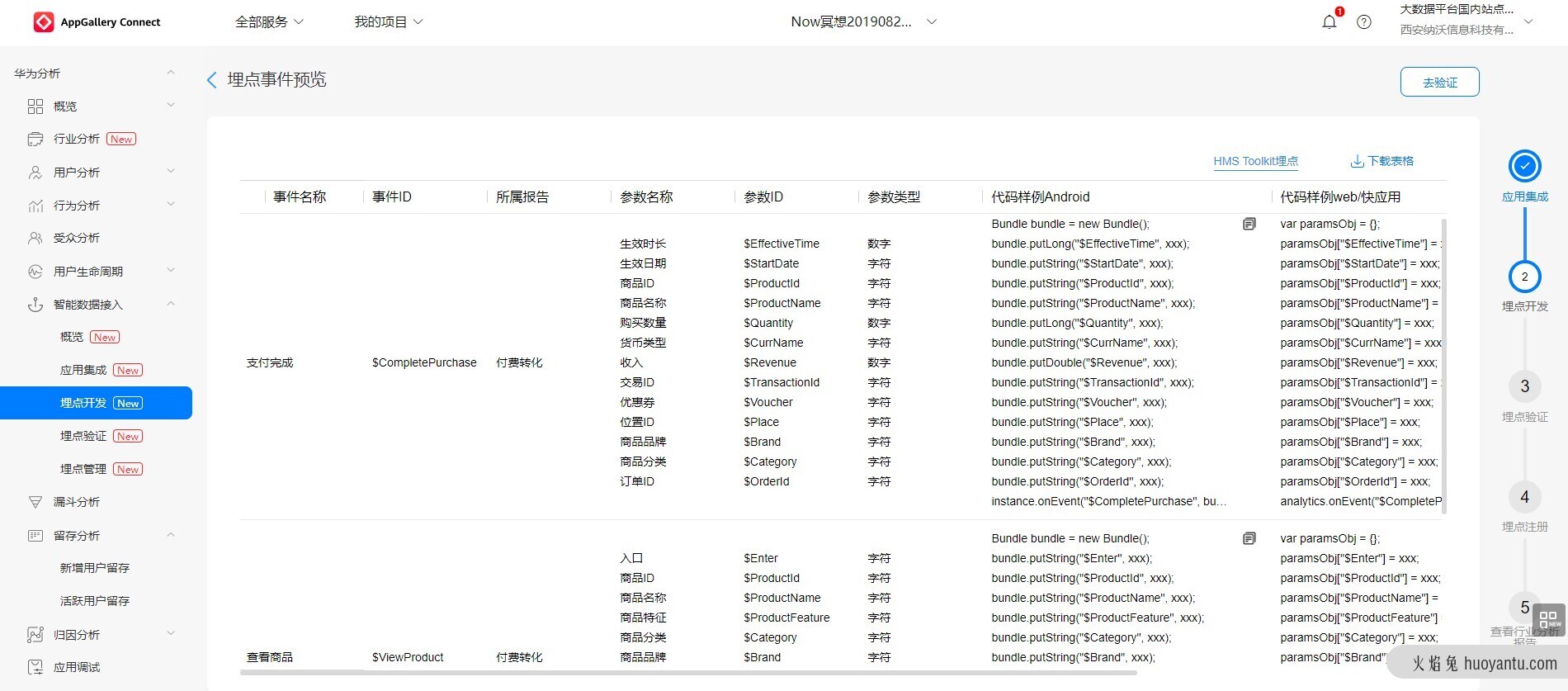Open 活跃用户留存 in the sidebar
The height and width of the screenshot is (691, 1568).
click(96, 601)
